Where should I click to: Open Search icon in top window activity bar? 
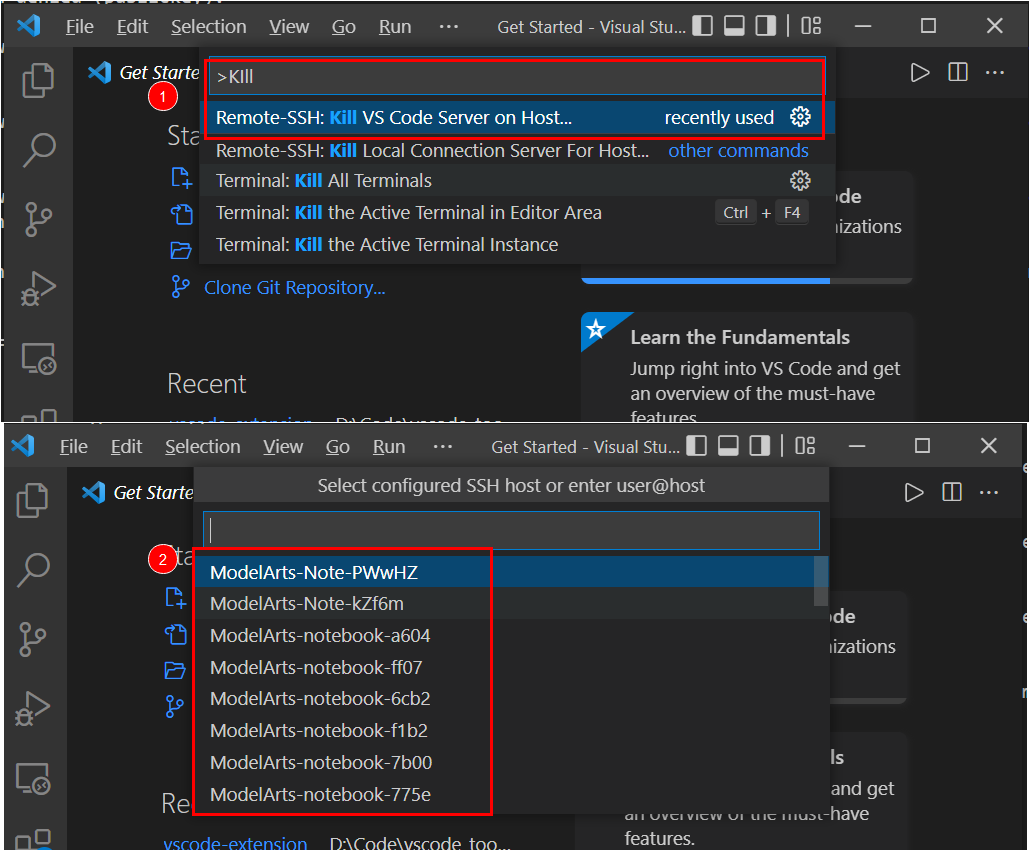38,150
